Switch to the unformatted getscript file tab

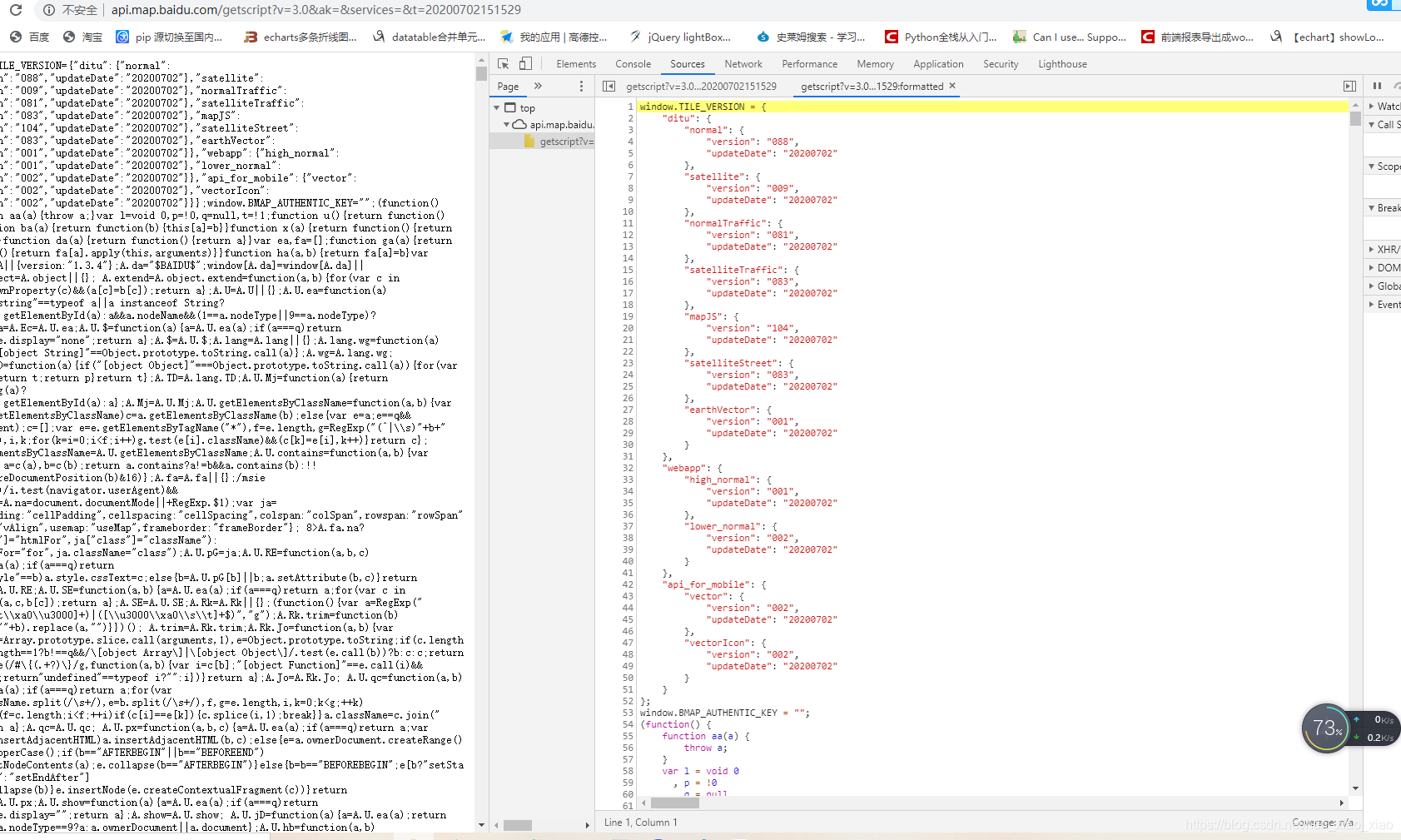pyautogui.click(x=701, y=87)
